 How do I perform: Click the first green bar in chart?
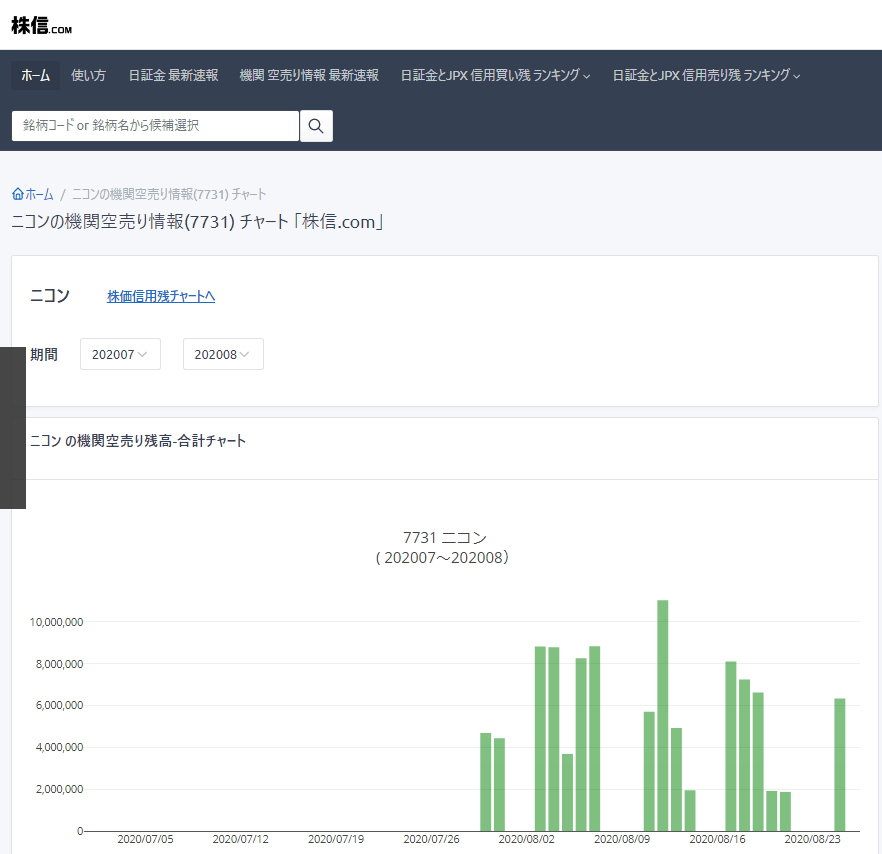tap(486, 781)
